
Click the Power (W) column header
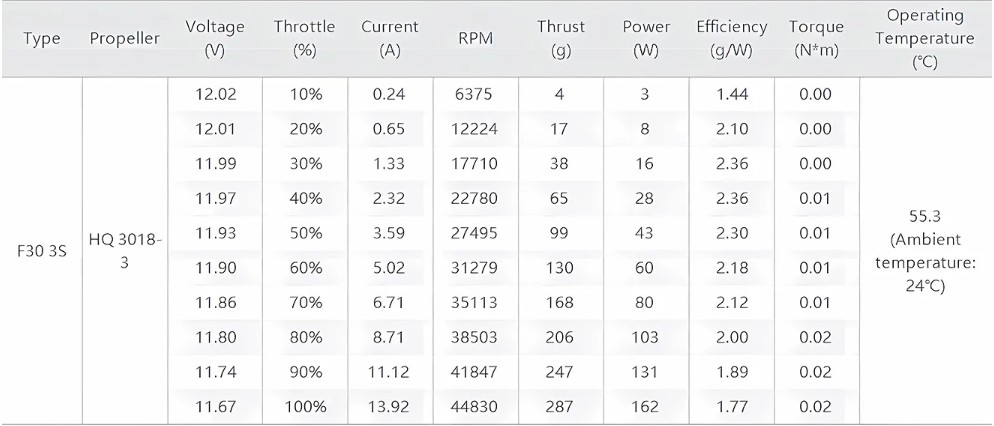646,39
